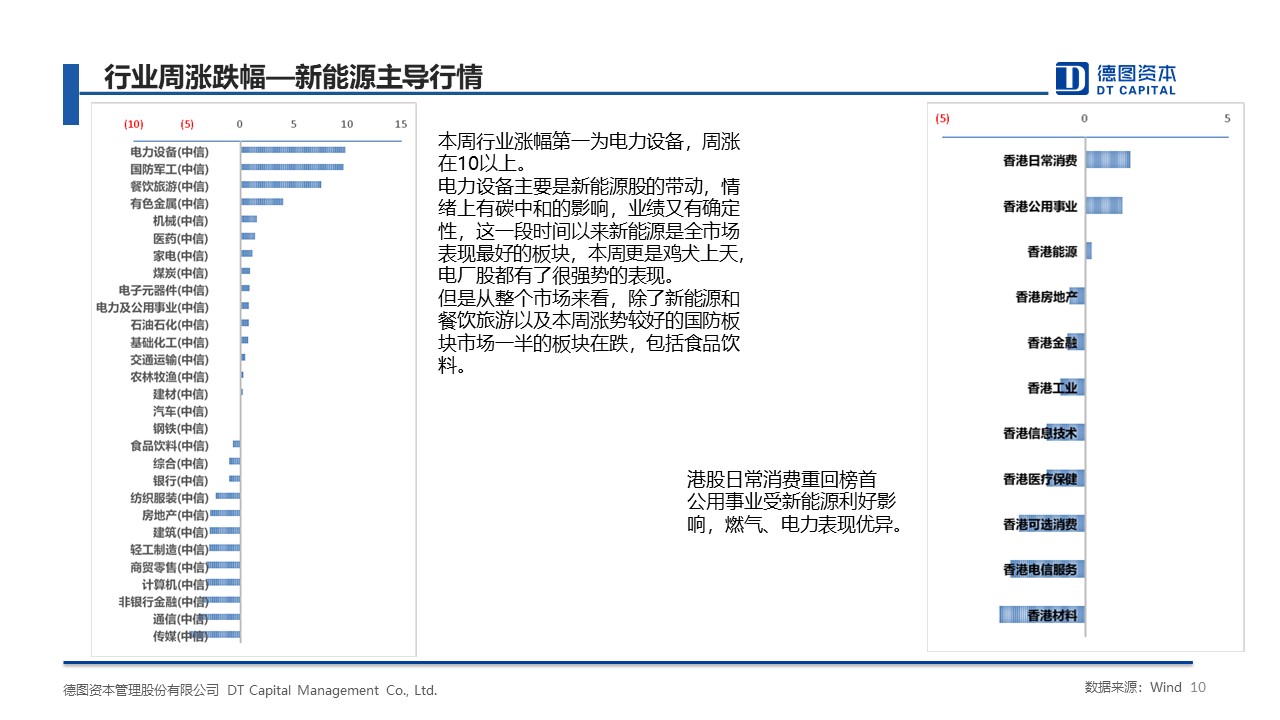Select the 国防军工(中信) category label
This screenshot has height=720, width=1280.
[169, 169]
